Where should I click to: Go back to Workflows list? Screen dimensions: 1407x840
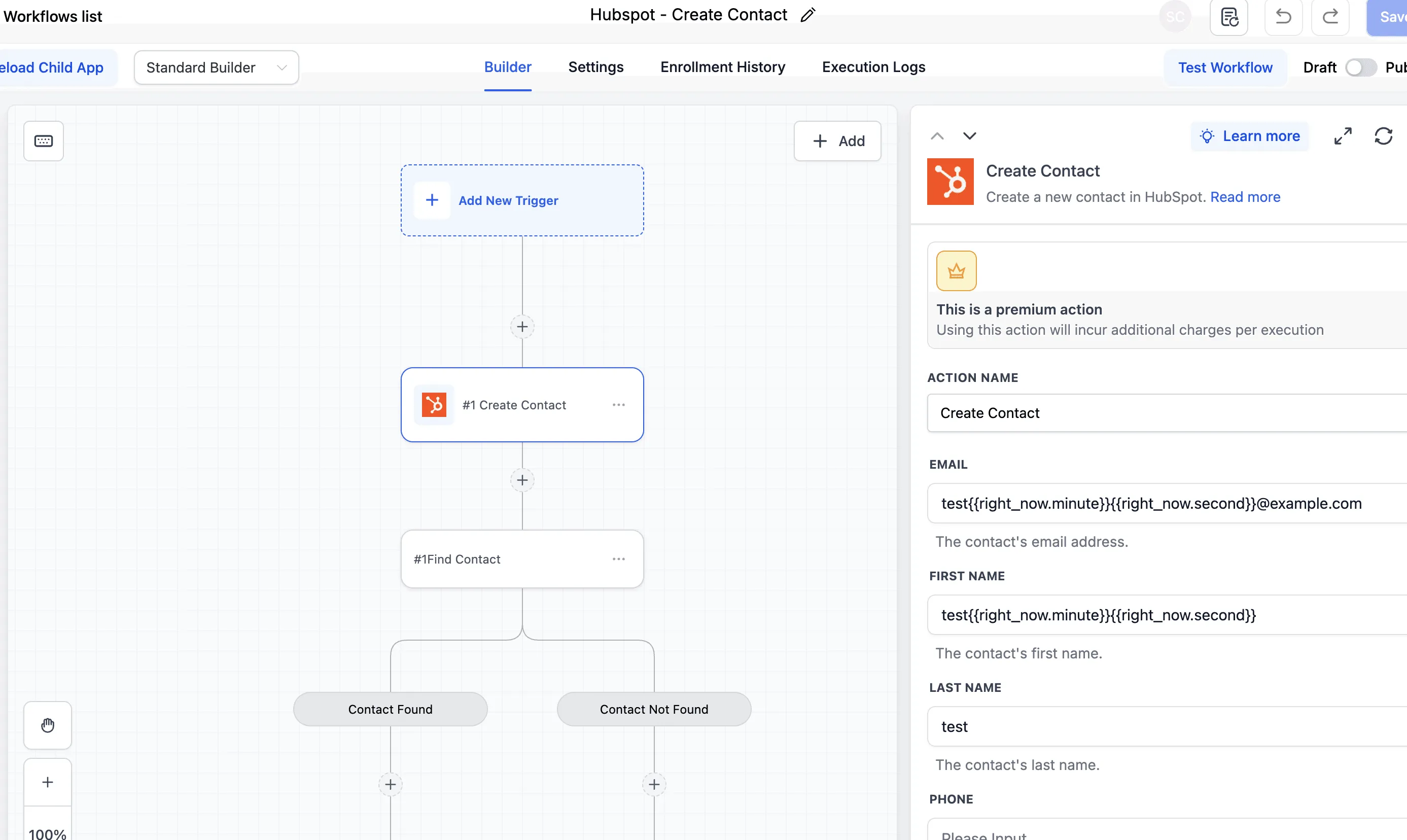click(53, 16)
